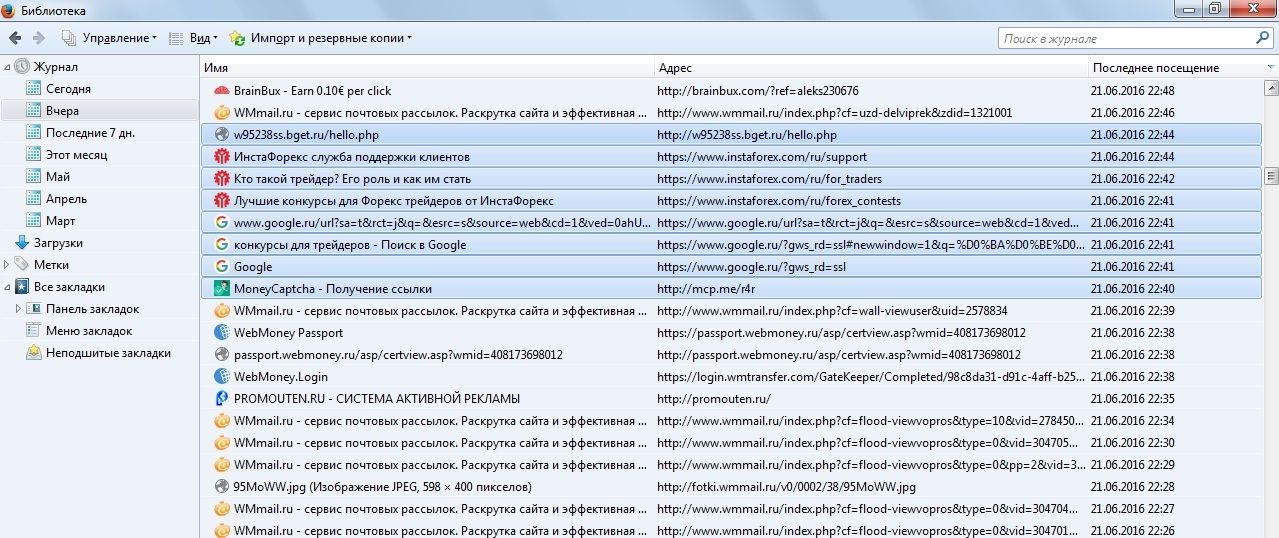This screenshot has height=538, width=1279.
Task: Click the calendar icon next to Март
Action: [34, 221]
